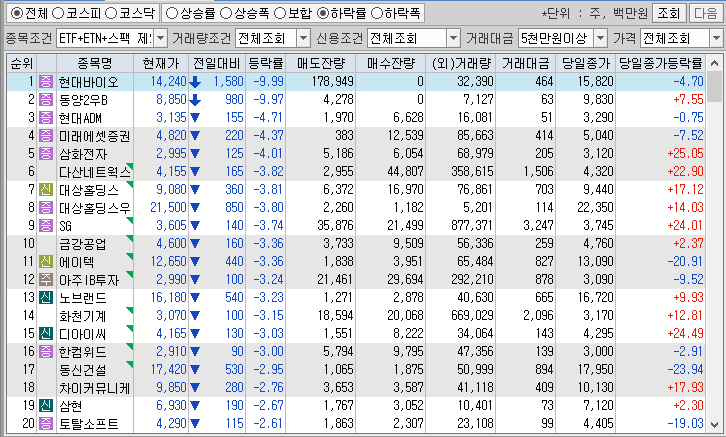Select the 상승률 radio button
The width and height of the screenshot is (726, 437).
[172, 13]
